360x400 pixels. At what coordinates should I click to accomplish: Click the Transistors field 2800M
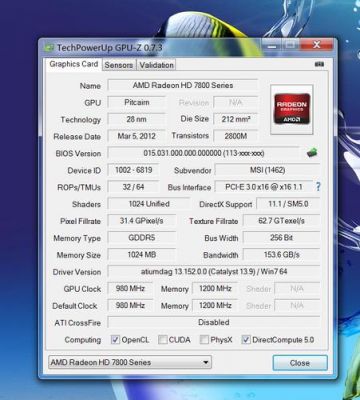click(x=236, y=136)
